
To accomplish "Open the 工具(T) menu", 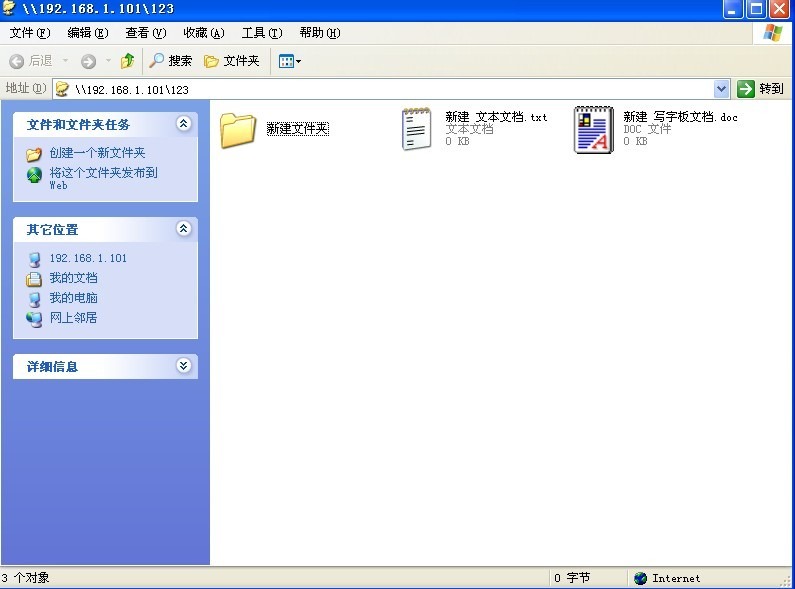I will click(x=262, y=33).
